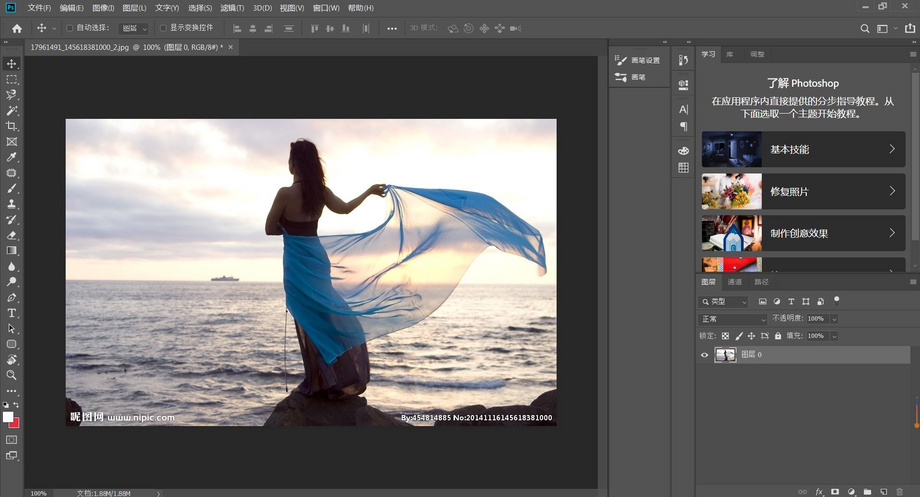Click the home icon in options bar
The image size is (920, 497).
(16, 29)
